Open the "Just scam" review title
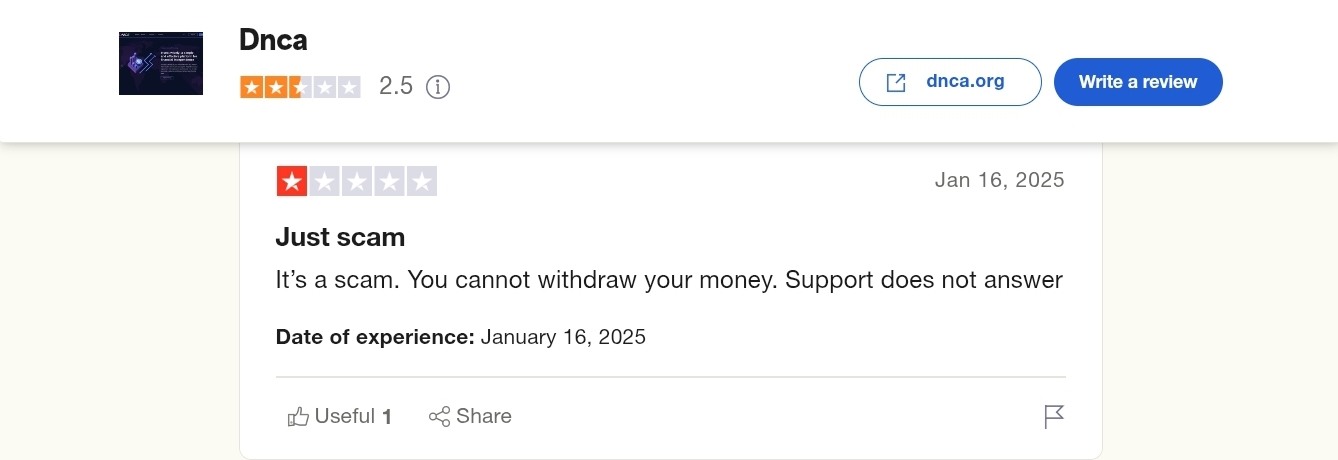 pyautogui.click(x=340, y=238)
